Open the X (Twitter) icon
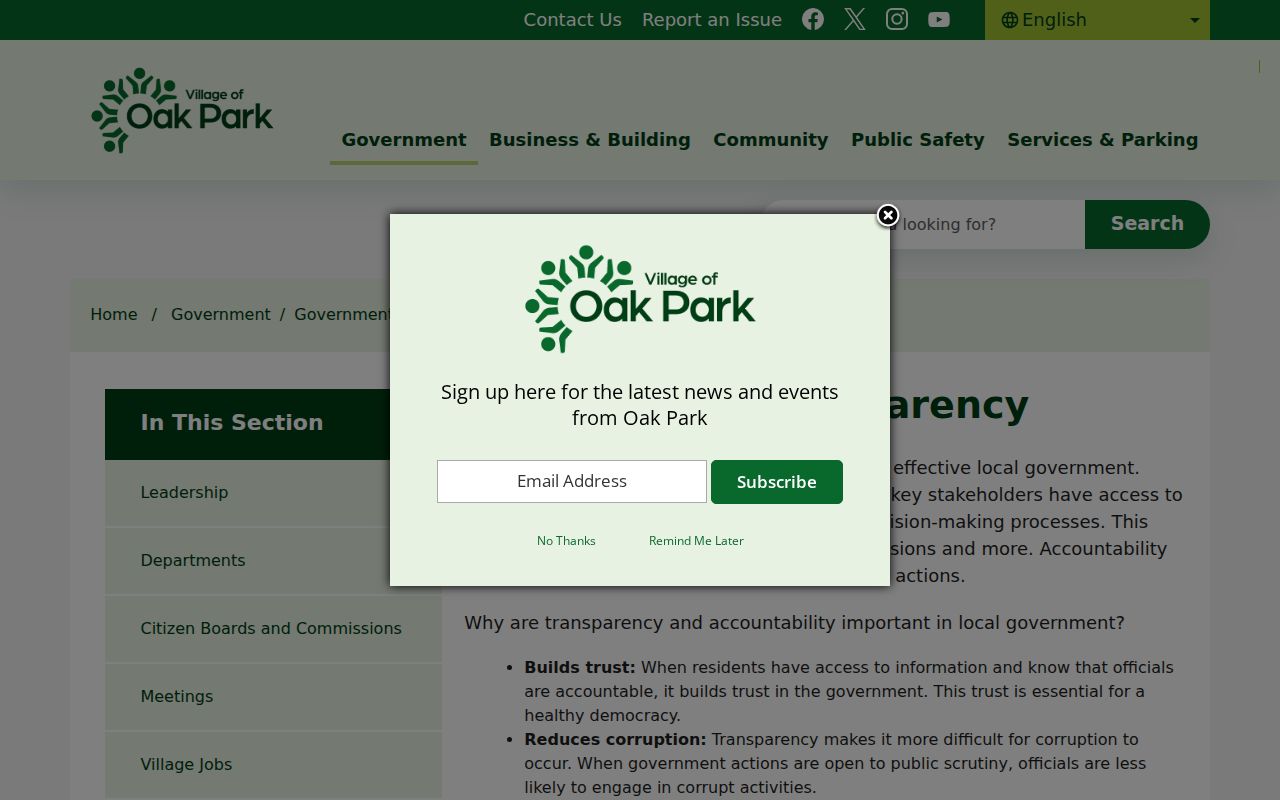1280x800 pixels. (x=855, y=20)
